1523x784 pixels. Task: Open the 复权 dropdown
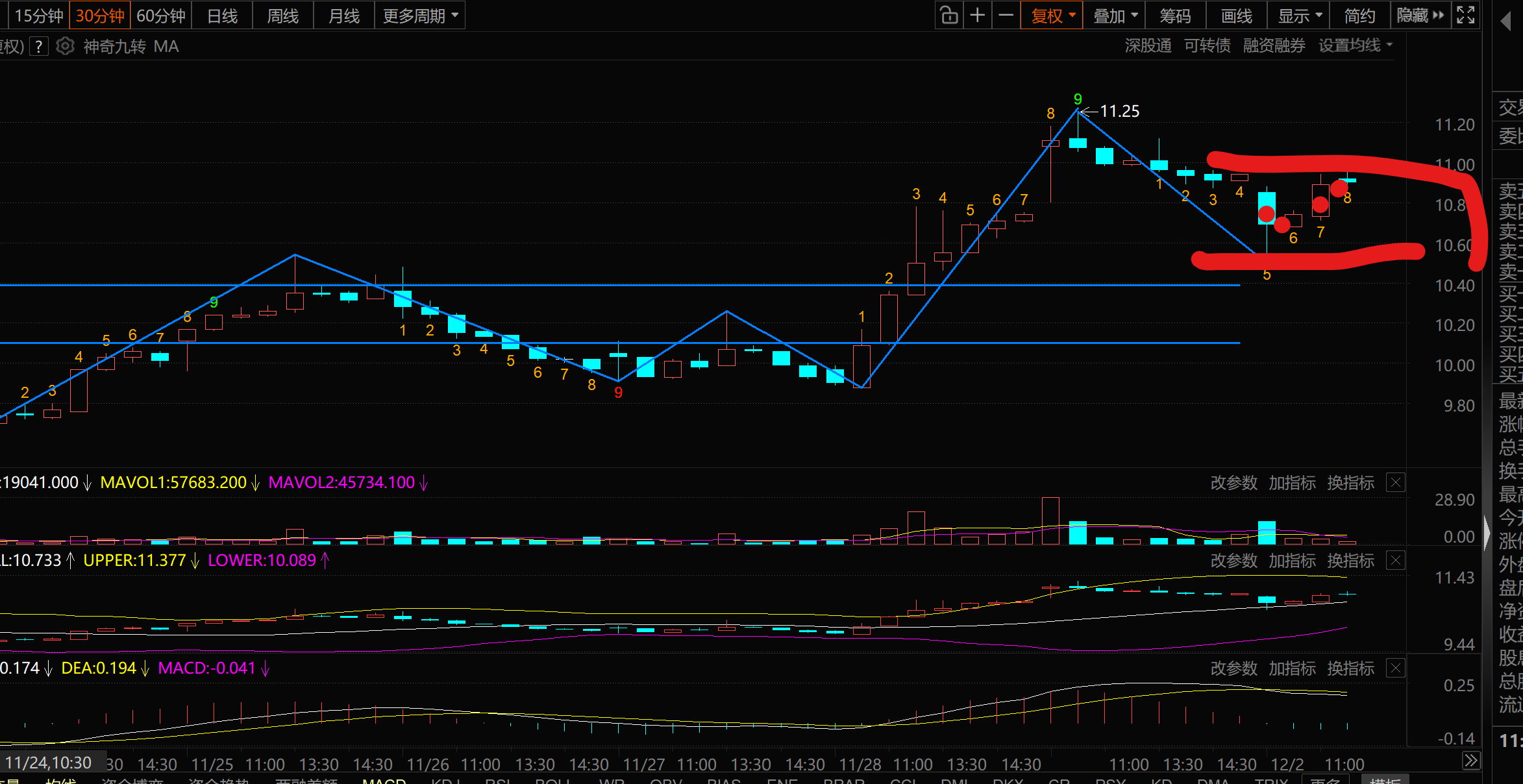(x=1052, y=16)
